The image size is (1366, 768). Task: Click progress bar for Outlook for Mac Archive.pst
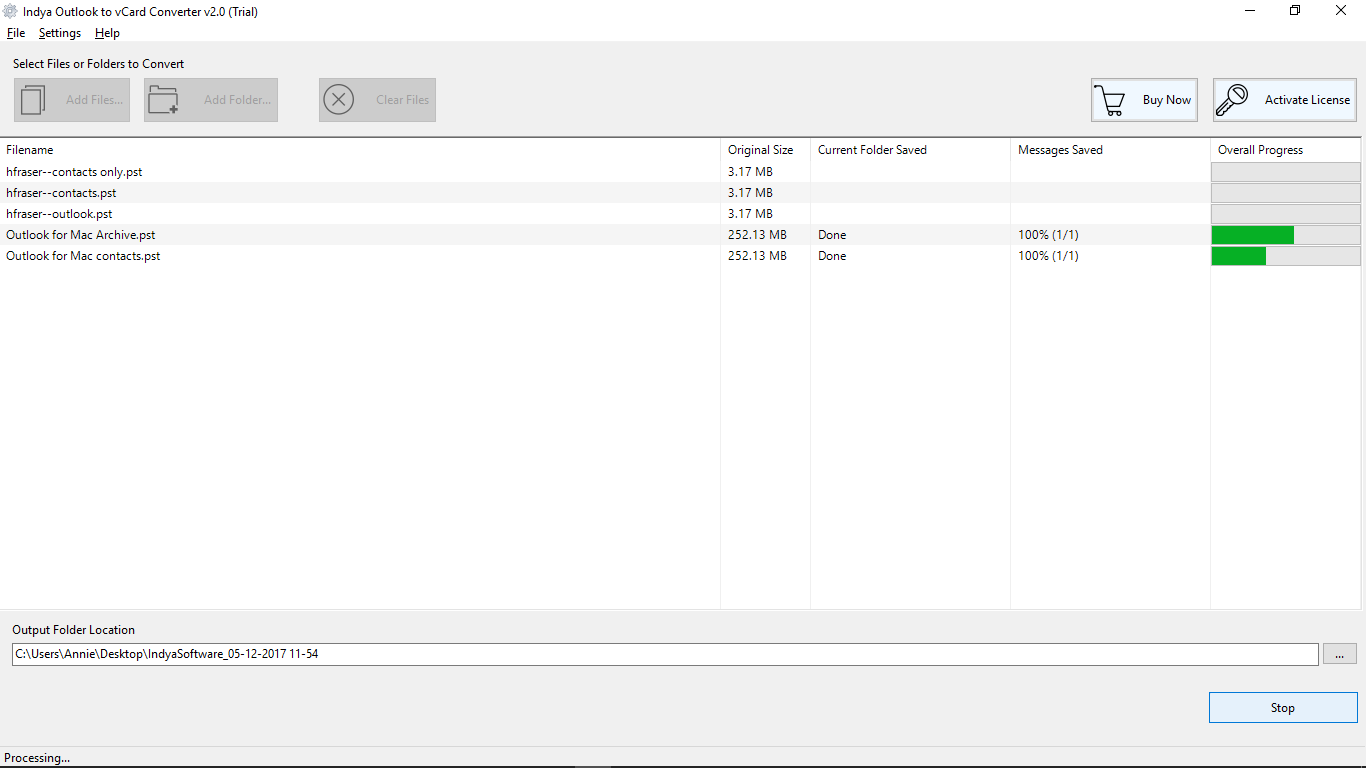(x=1286, y=235)
